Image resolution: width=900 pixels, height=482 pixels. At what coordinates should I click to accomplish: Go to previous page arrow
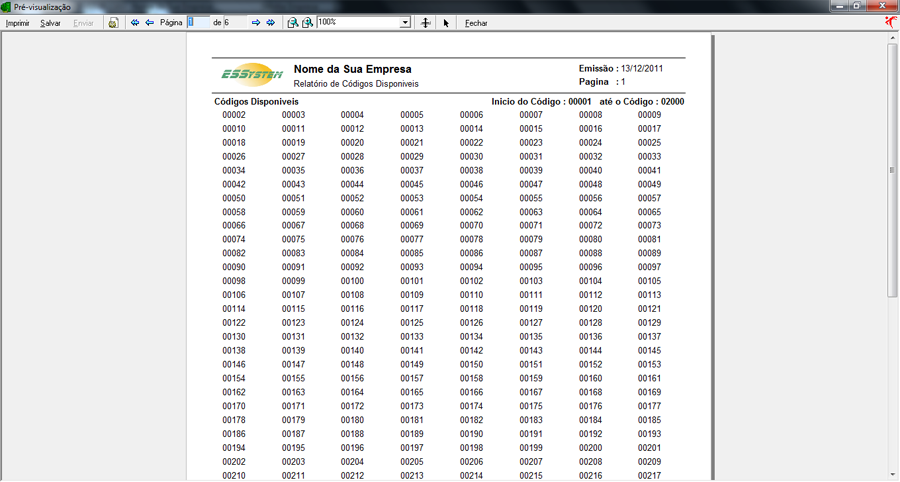click(149, 22)
